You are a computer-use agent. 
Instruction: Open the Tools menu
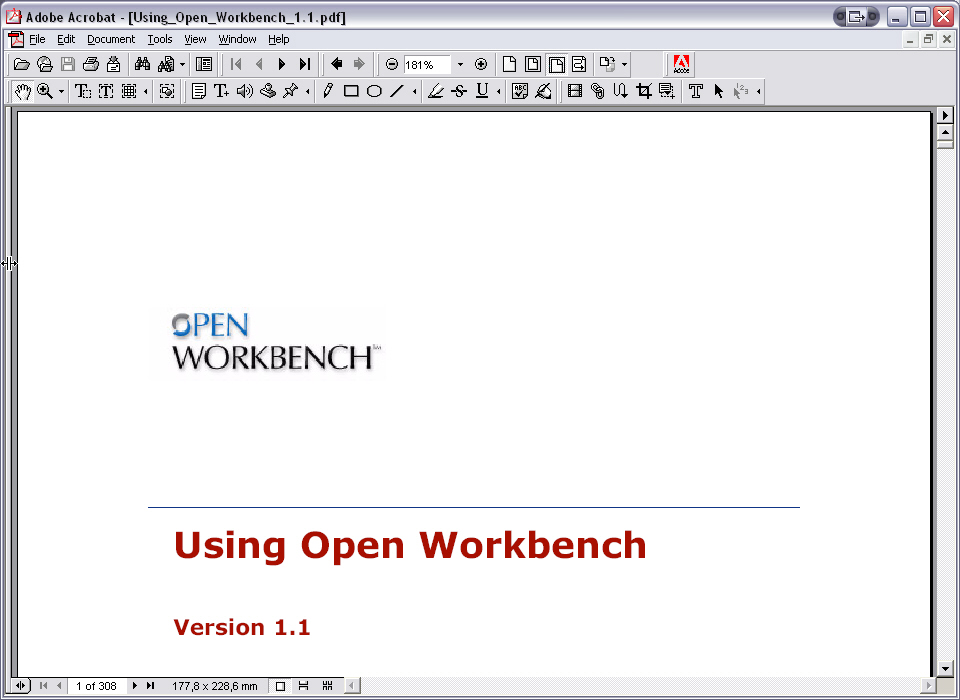pyautogui.click(x=160, y=39)
